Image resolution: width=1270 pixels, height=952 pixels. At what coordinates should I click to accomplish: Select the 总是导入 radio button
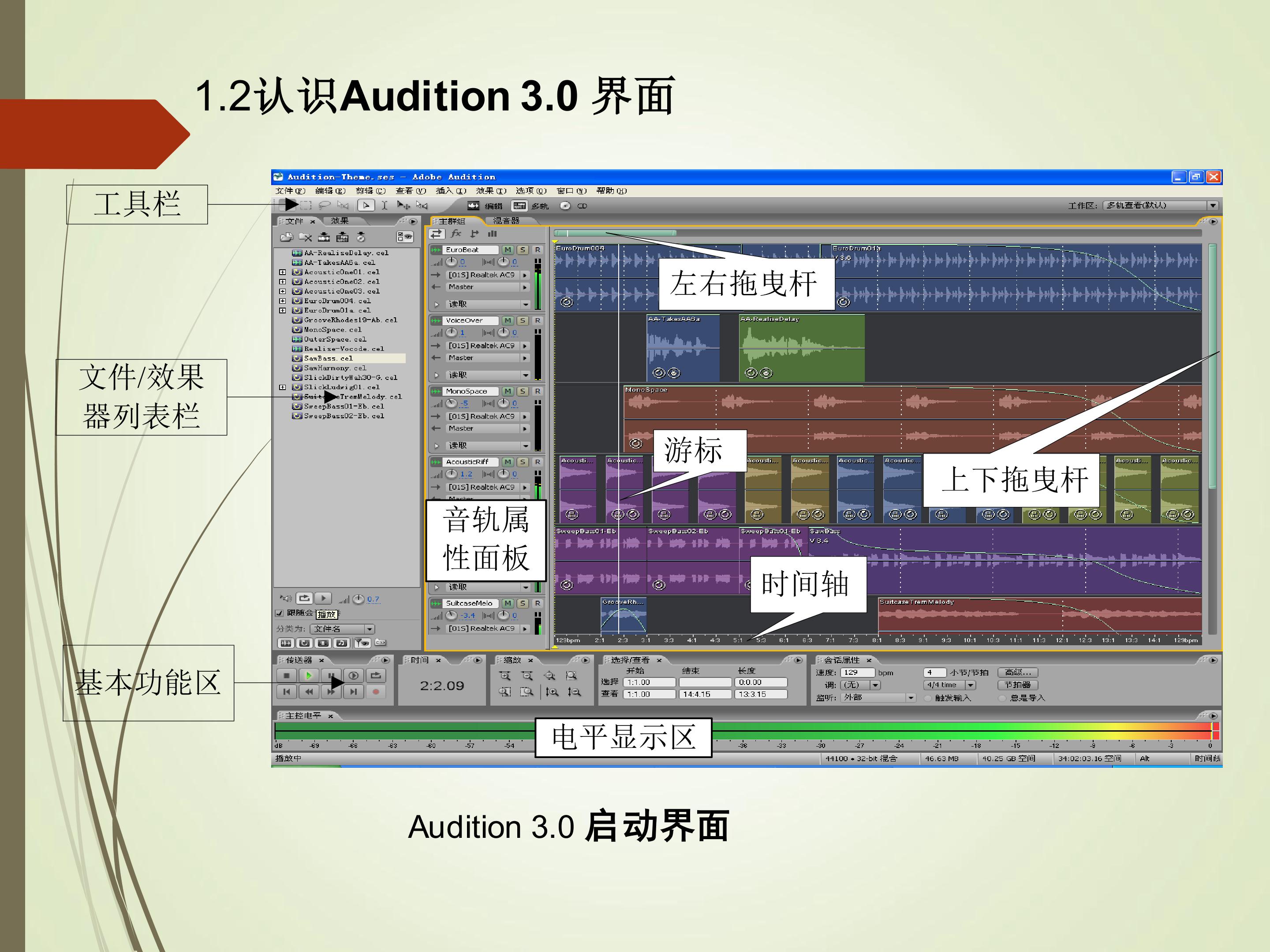click(1002, 699)
